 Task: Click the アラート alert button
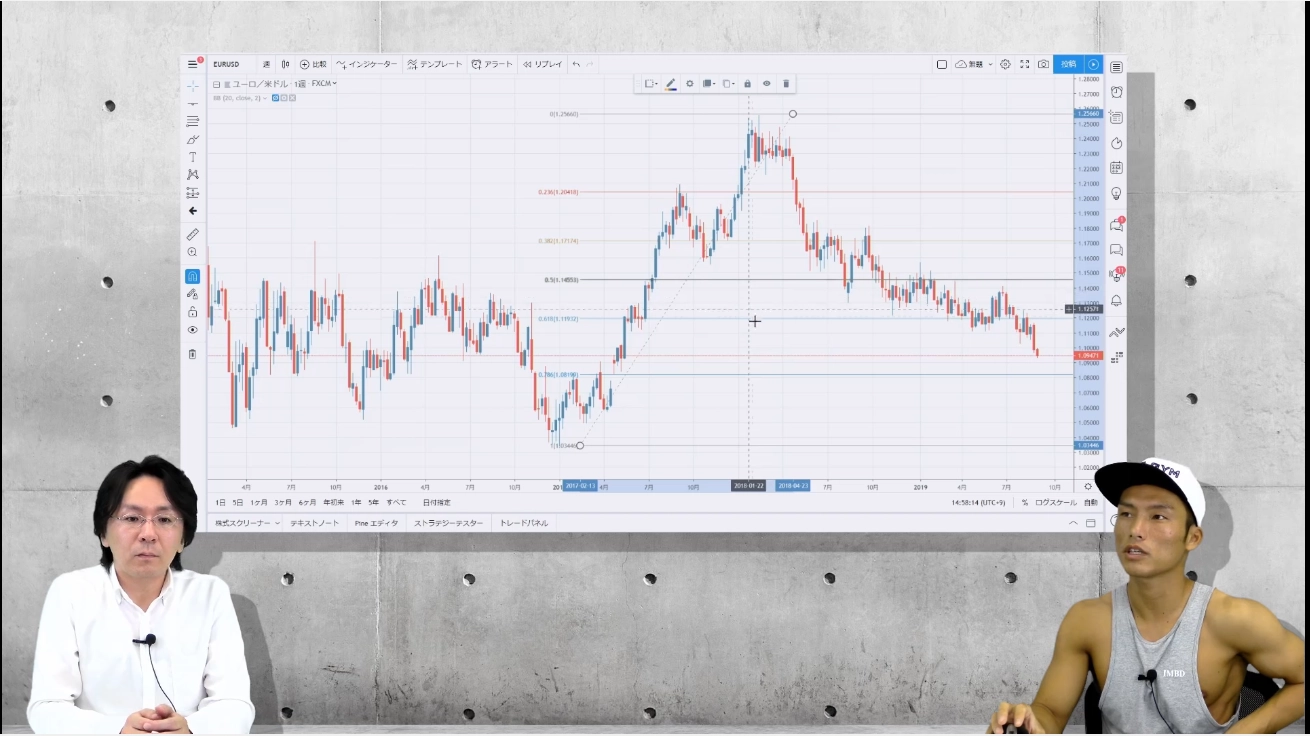(x=492, y=64)
